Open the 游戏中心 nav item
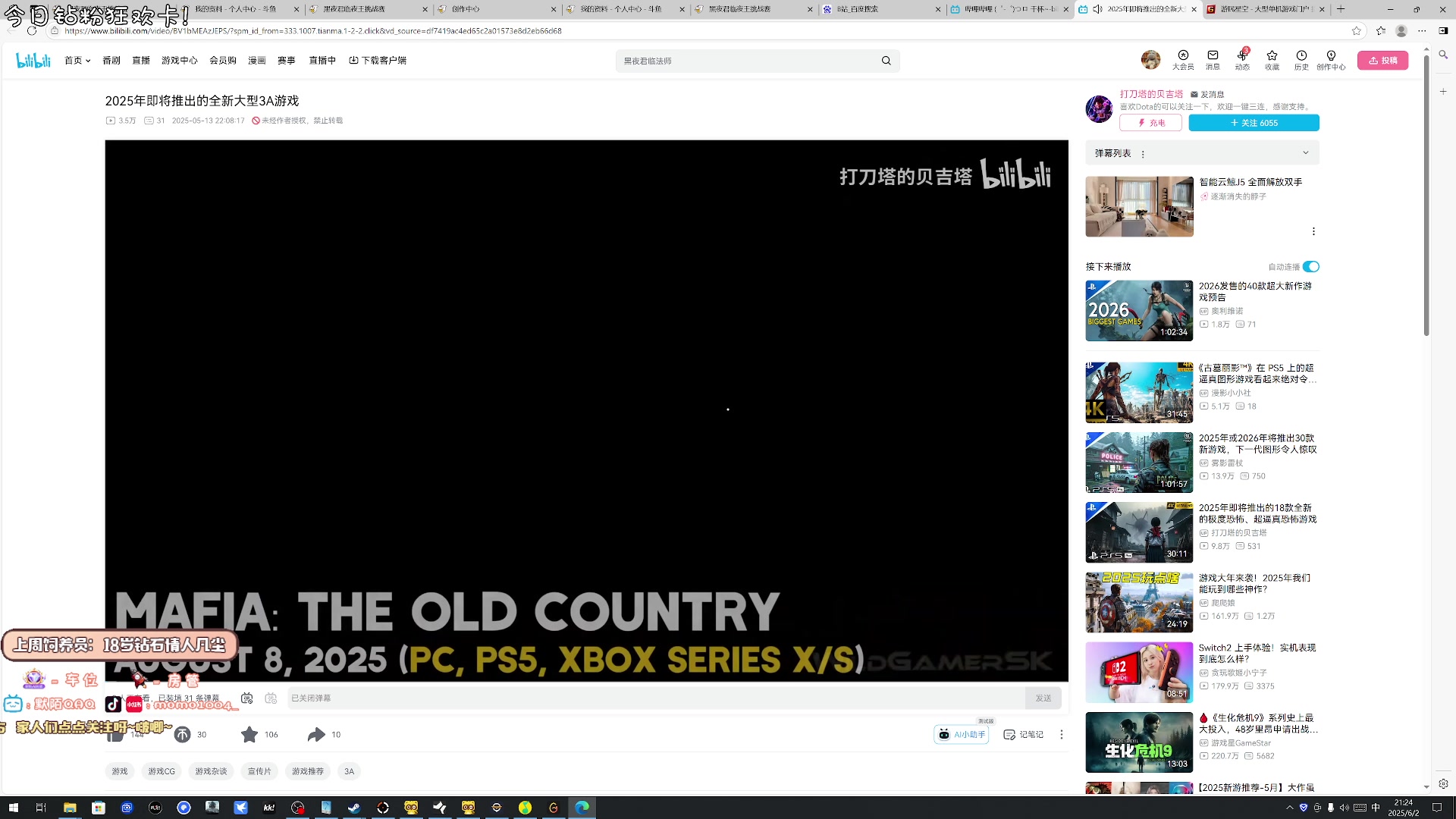This screenshot has height=819, width=1456. pyautogui.click(x=180, y=61)
